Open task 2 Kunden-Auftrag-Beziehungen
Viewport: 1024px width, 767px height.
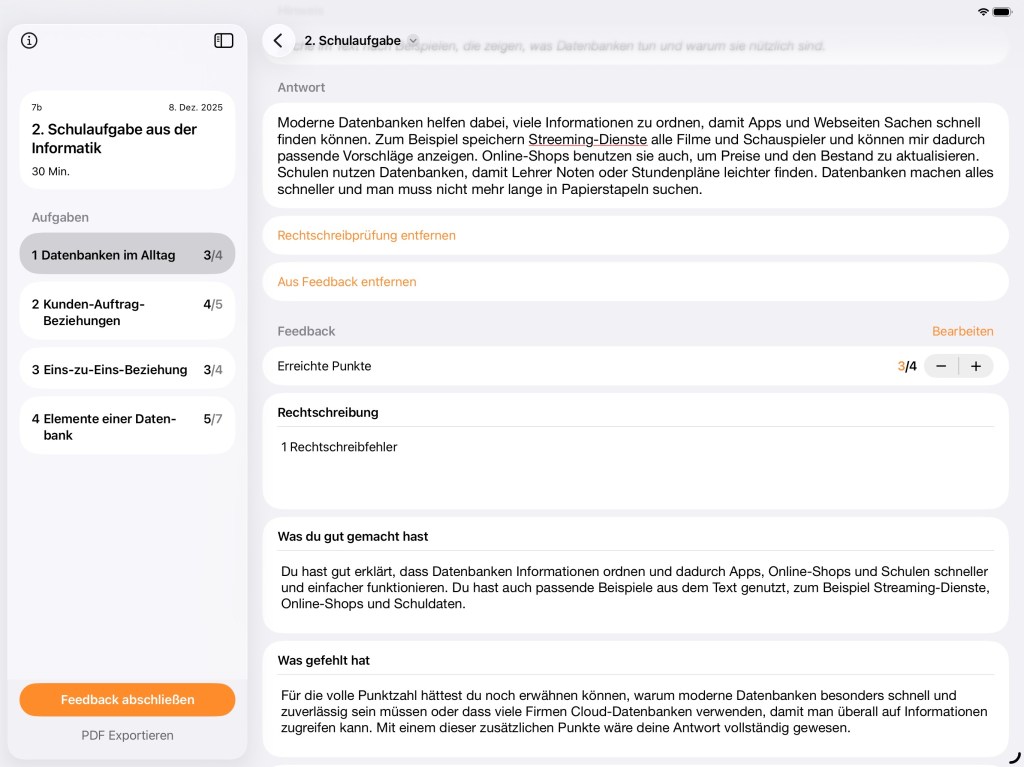pyautogui.click(x=127, y=312)
